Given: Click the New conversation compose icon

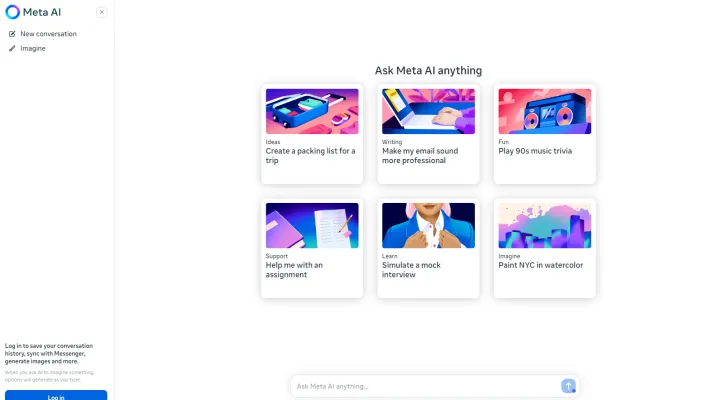Looking at the screenshot, I should [12, 34].
